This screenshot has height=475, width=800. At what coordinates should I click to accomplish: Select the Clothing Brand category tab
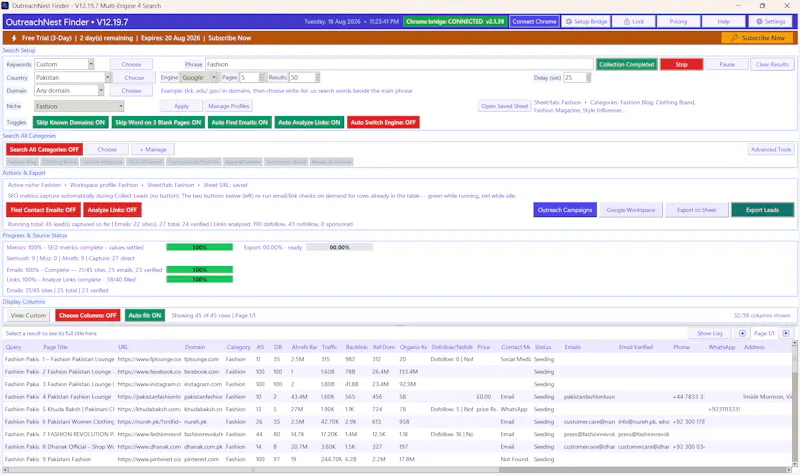point(60,162)
